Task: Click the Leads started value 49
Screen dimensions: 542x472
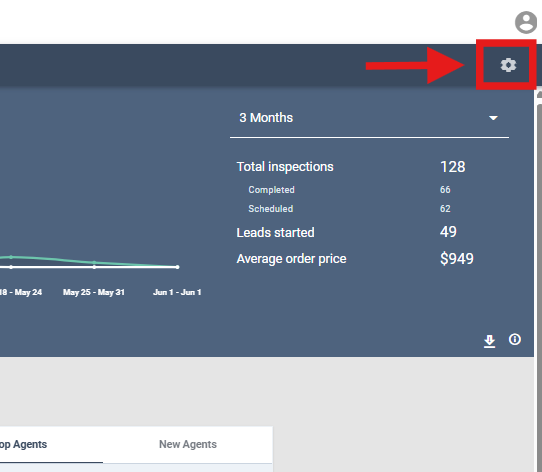Action: pos(448,232)
